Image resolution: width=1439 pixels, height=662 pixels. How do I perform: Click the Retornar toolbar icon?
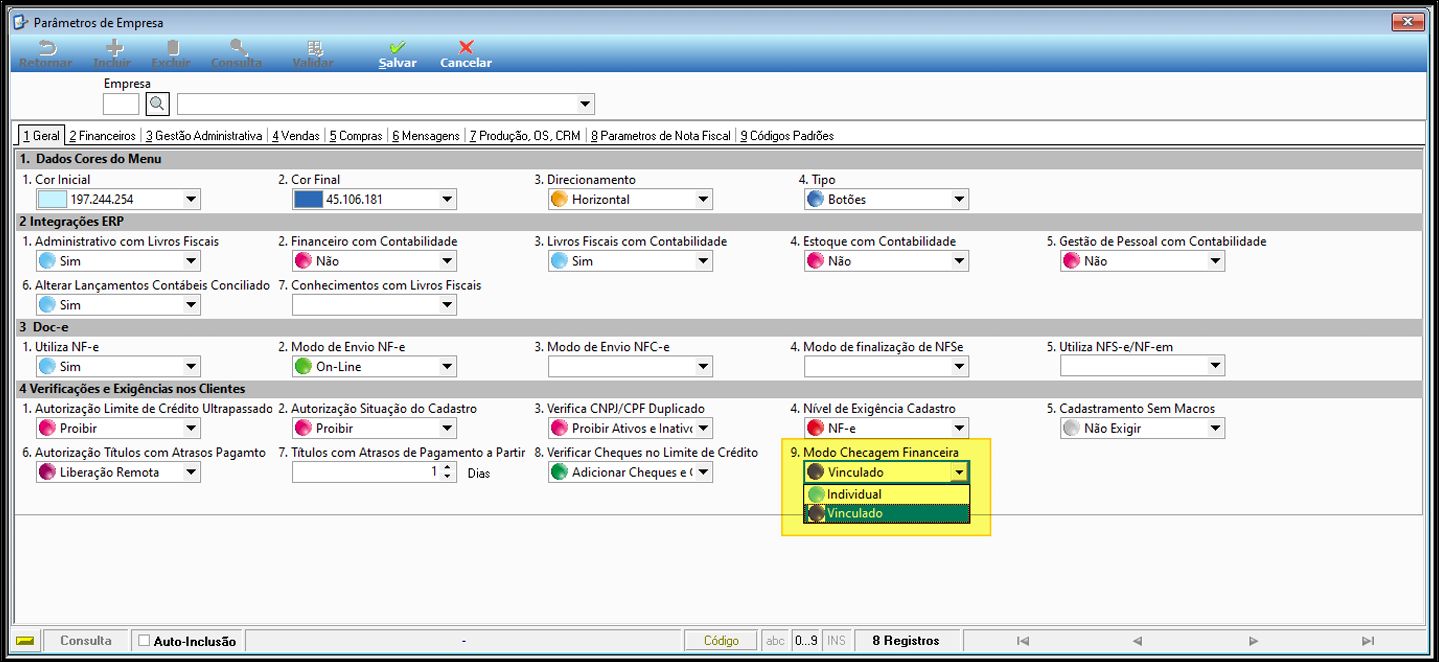pyautogui.click(x=46, y=47)
